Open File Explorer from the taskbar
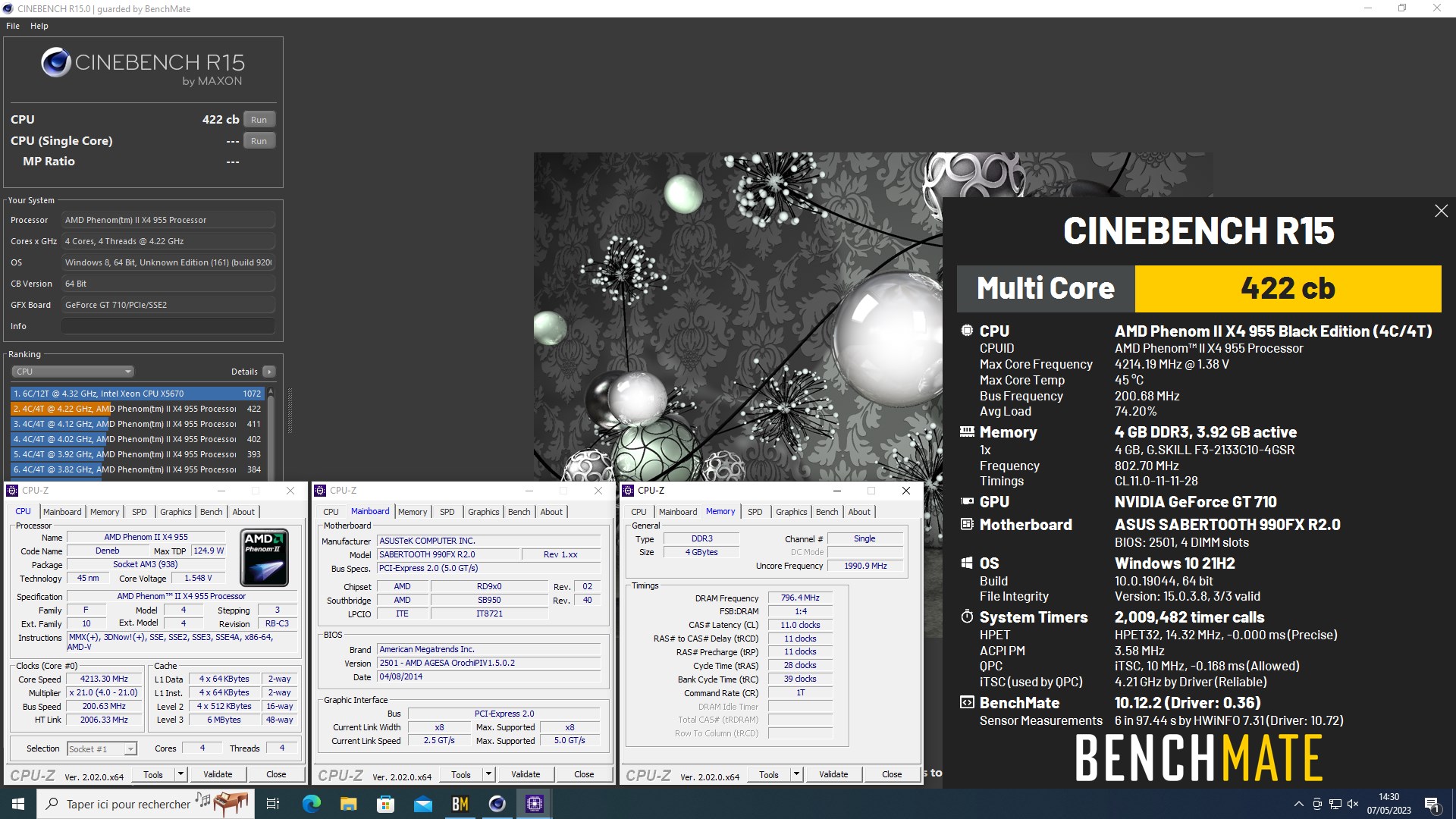1456x819 pixels. 348,804
